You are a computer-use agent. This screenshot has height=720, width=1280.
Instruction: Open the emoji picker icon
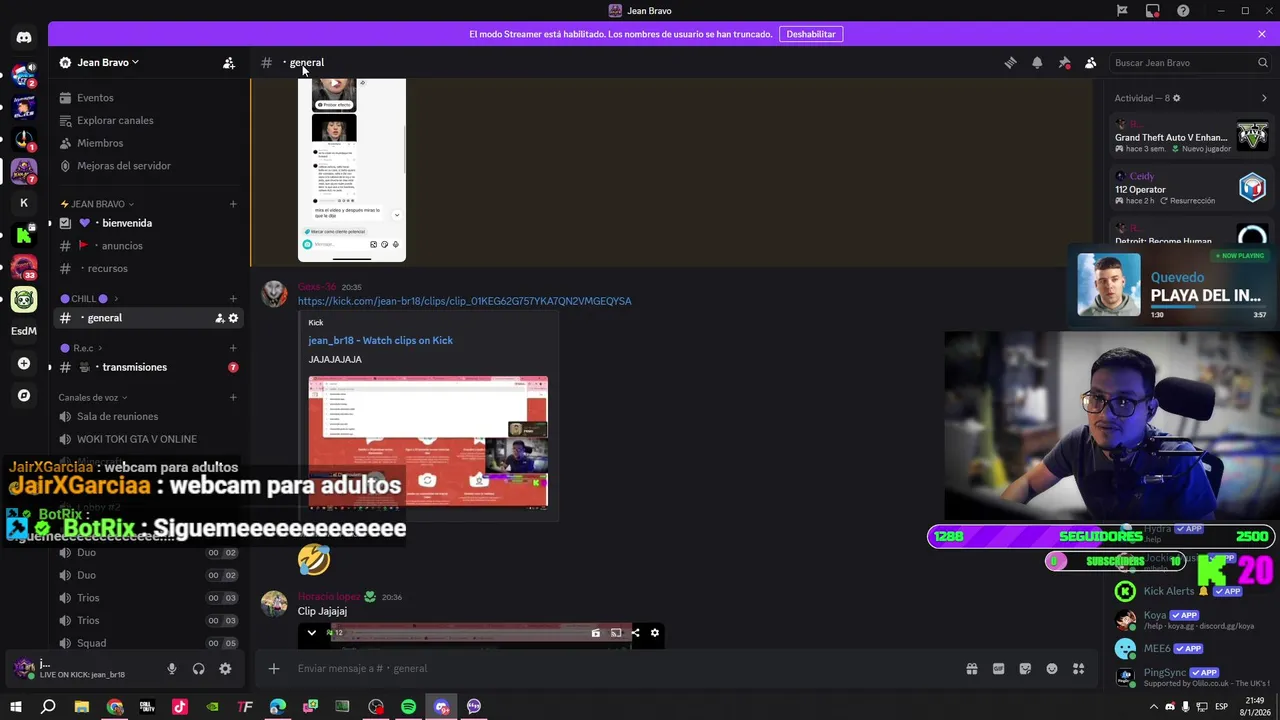(x=1052, y=669)
